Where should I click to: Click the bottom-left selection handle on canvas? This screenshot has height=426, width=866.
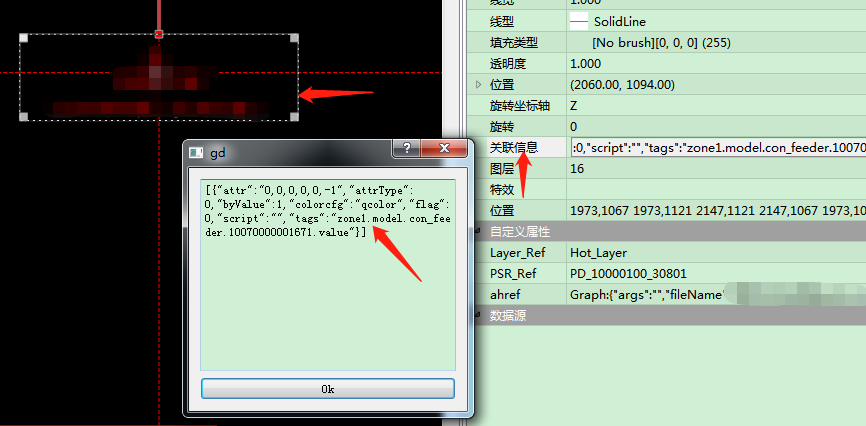[23, 117]
